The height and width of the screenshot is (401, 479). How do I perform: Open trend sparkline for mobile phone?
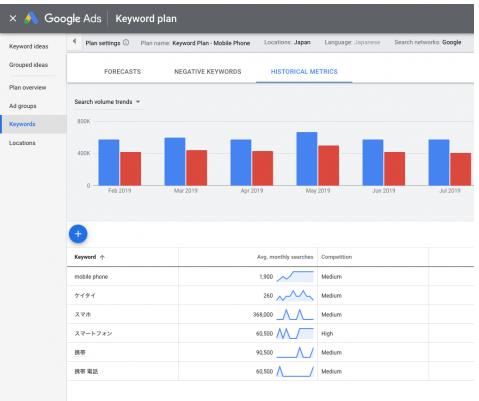click(295, 276)
